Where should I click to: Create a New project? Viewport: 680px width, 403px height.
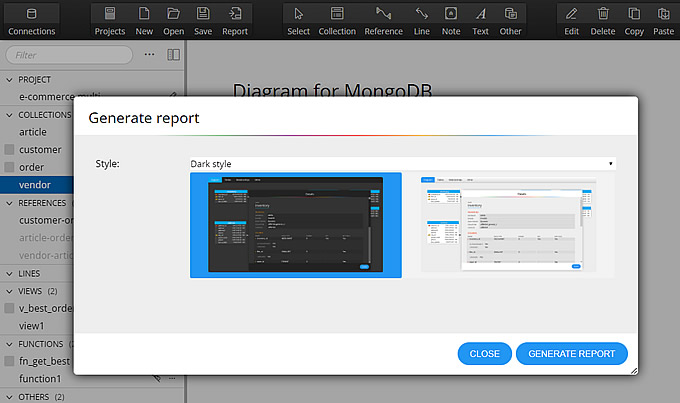[x=144, y=20]
